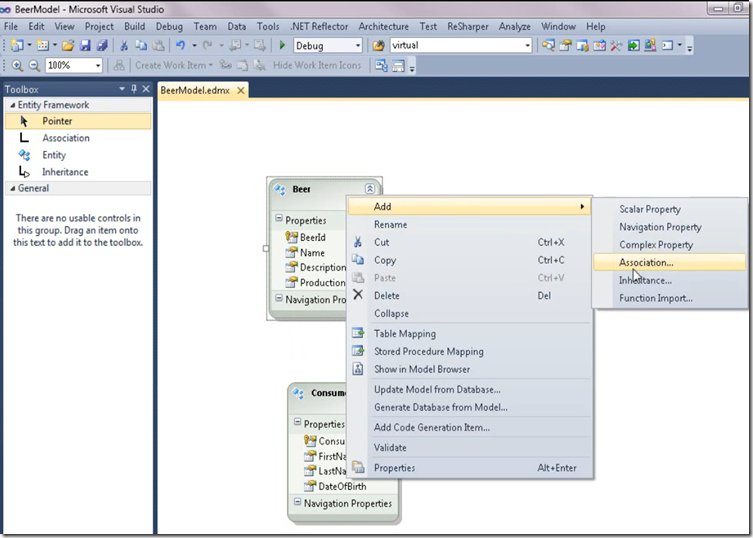Open the Architecture menu
This screenshot has width=753, height=538.
coord(383,26)
